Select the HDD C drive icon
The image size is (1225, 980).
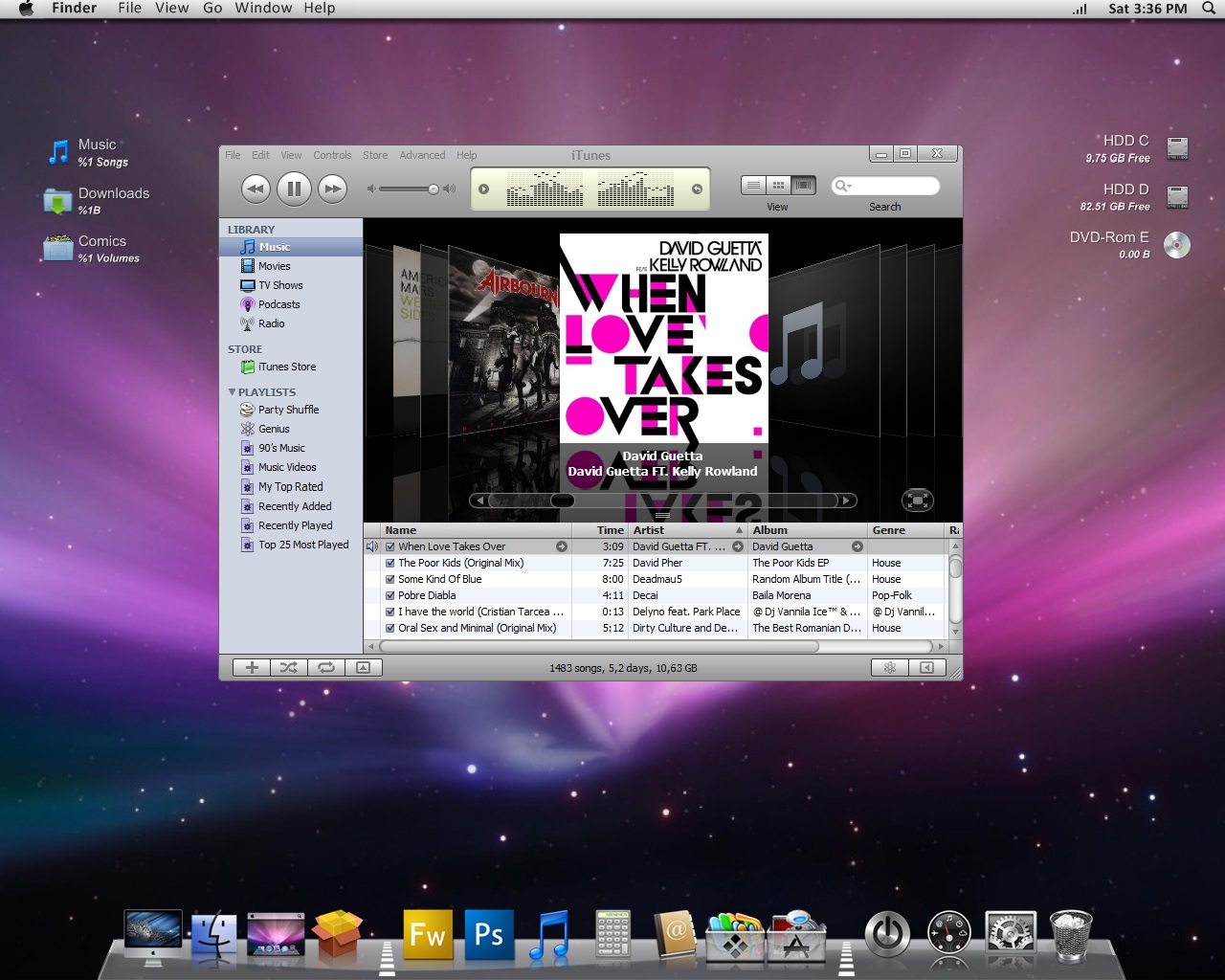[x=1177, y=148]
